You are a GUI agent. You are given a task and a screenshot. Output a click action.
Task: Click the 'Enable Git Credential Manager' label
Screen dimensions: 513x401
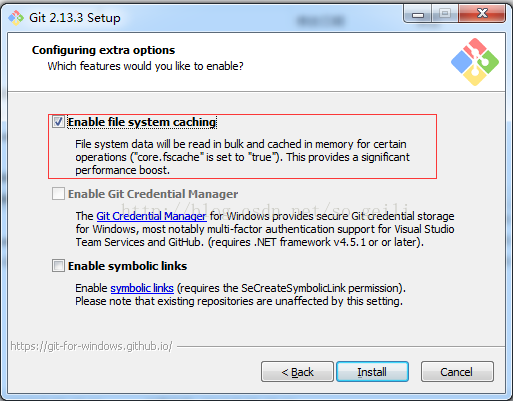153,194
